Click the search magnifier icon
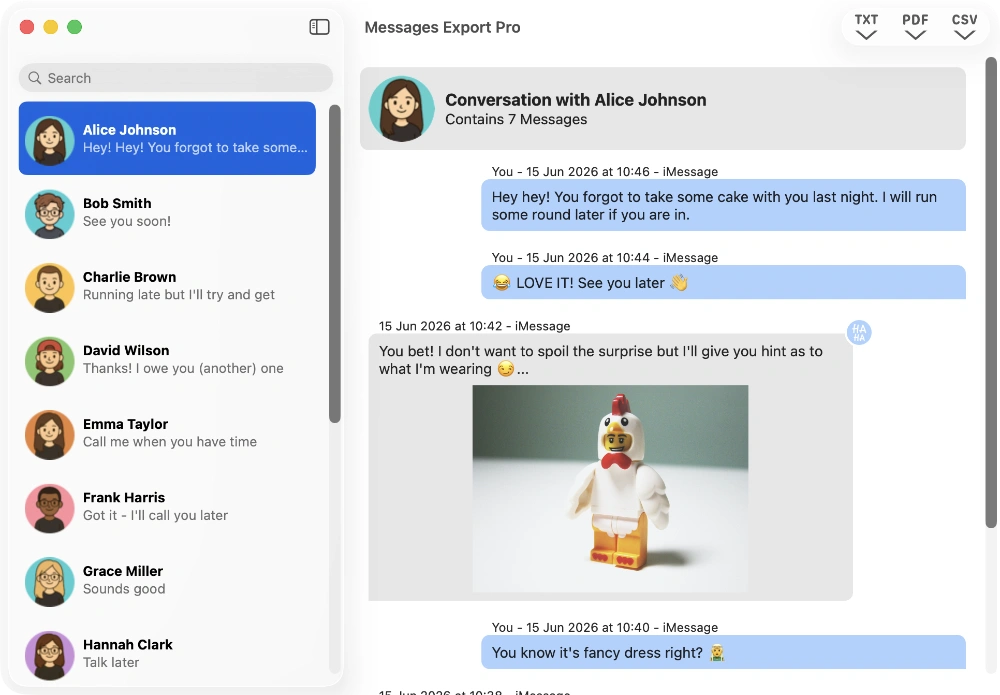The height and width of the screenshot is (695, 1000). [34, 78]
